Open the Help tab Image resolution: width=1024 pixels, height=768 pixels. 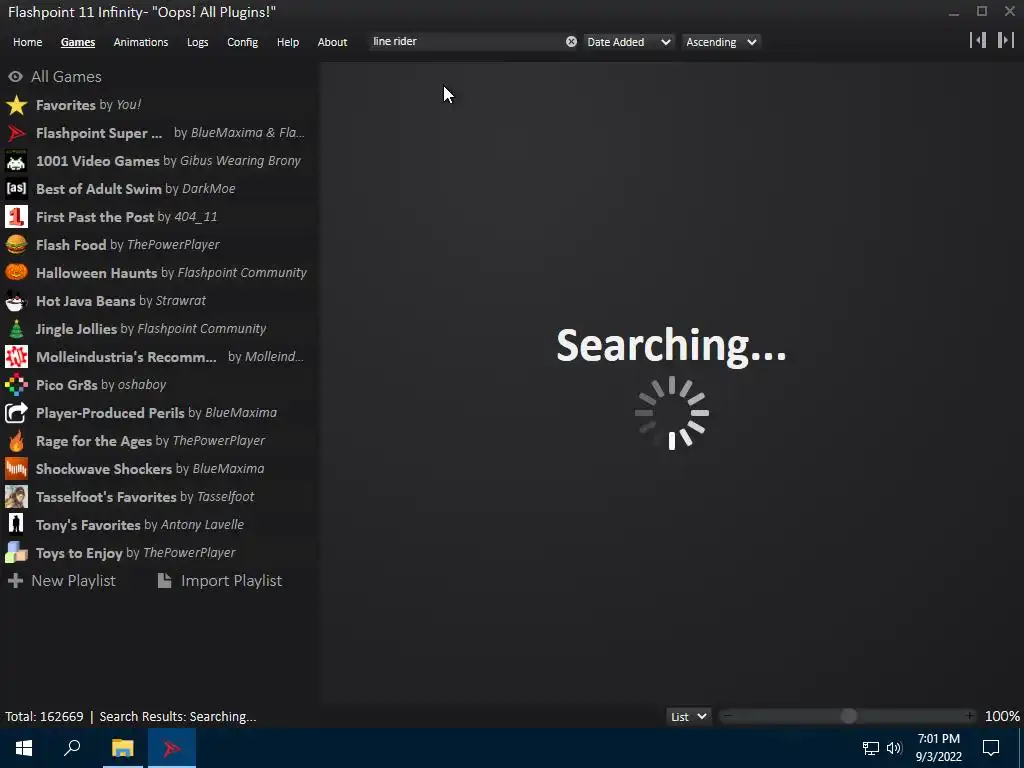point(287,42)
